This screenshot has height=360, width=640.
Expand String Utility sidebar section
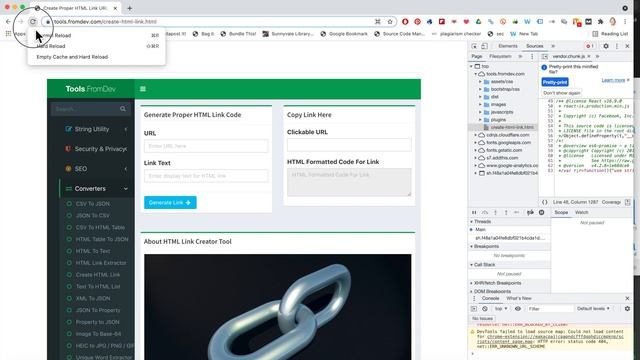pyautogui.click(x=97, y=129)
